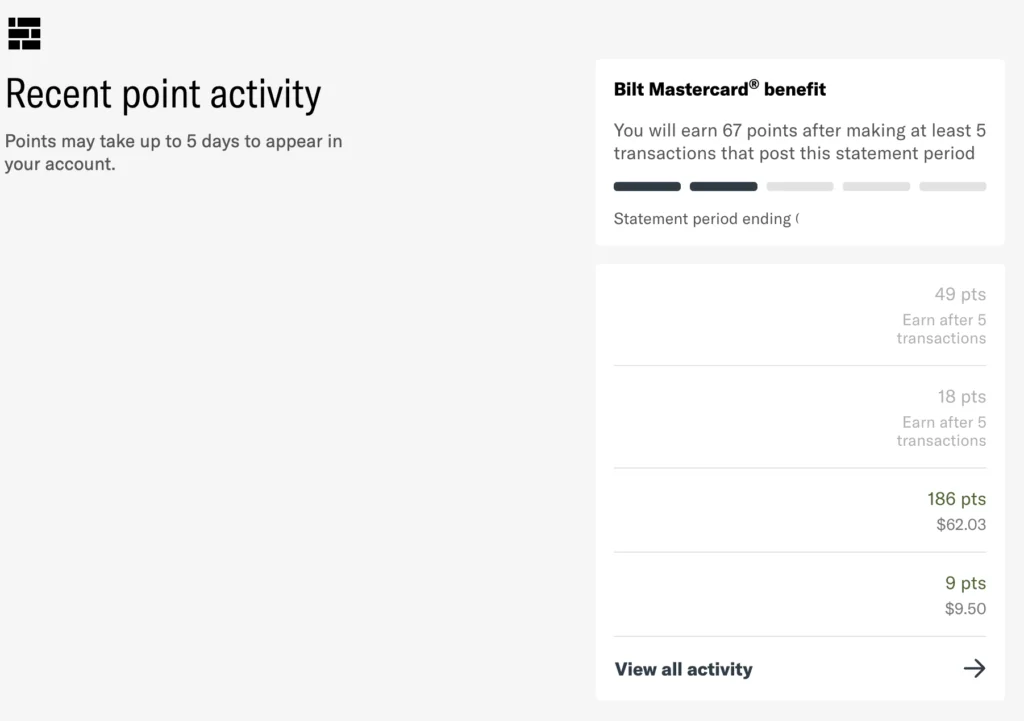Image resolution: width=1024 pixels, height=721 pixels.
Task: Click the $9.50 transaction amount
Action: tap(965, 608)
